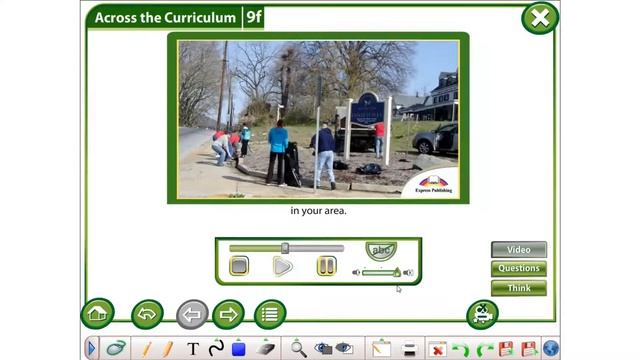Screen dimensions: 640x360
Task: Open the Think section
Action: 519,288
